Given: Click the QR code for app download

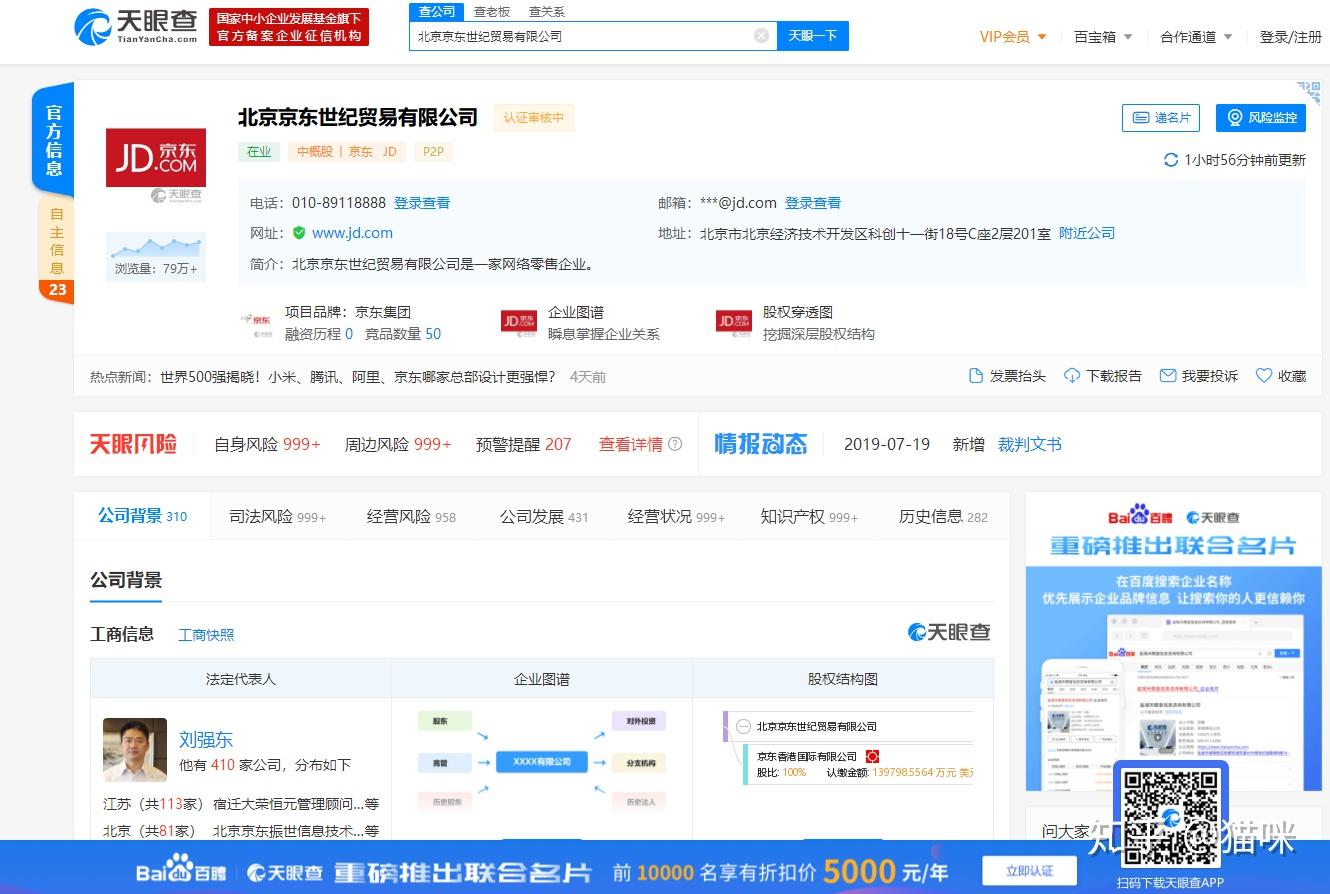Looking at the screenshot, I should pos(1170,817).
